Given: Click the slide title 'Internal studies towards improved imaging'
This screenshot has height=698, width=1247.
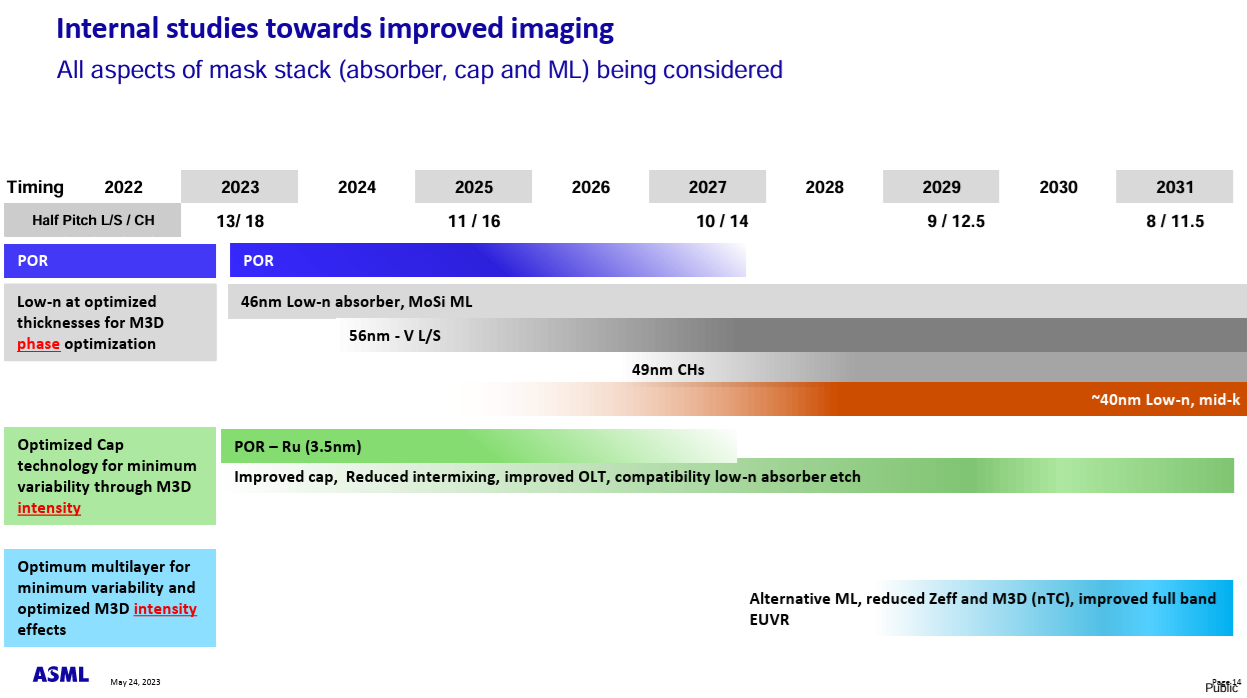Looking at the screenshot, I should coord(335,28).
